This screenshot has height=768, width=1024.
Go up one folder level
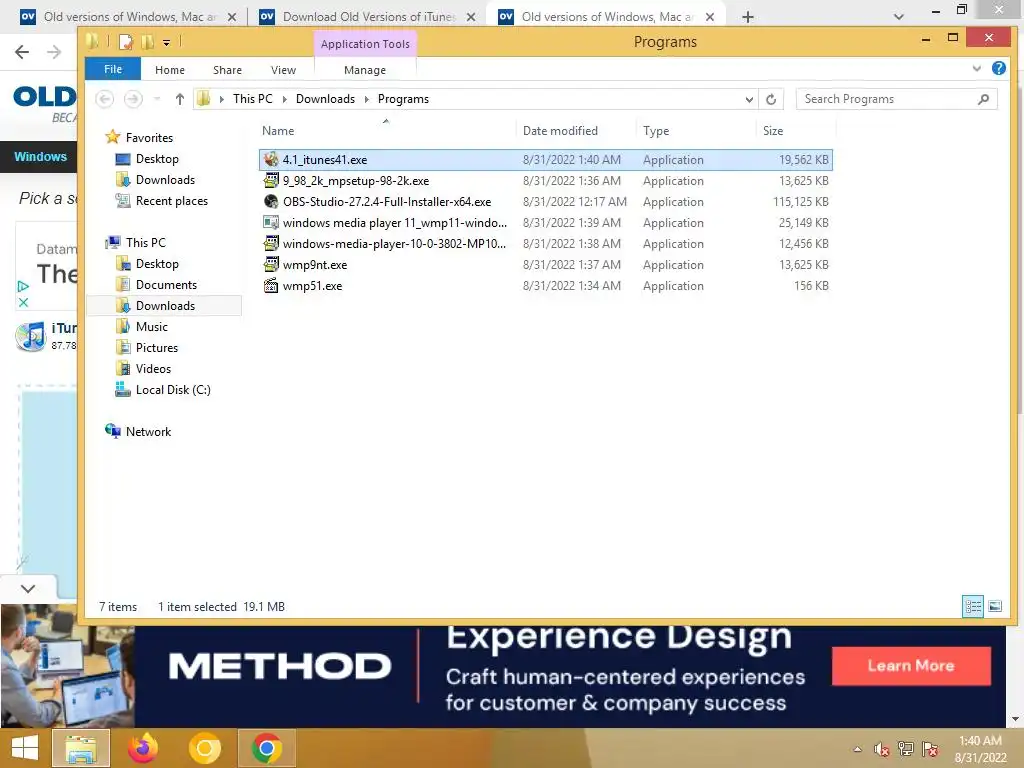pos(180,99)
